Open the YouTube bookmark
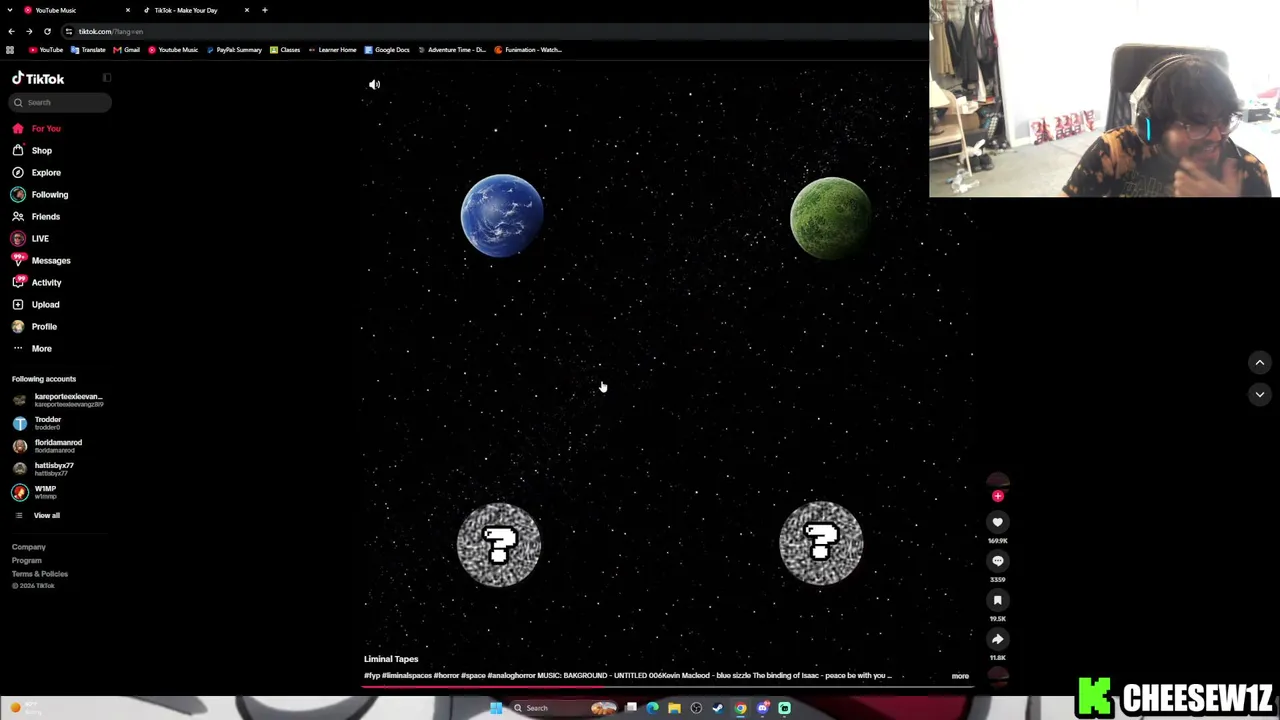Image resolution: width=1280 pixels, height=720 pixels. tap(46, 50)
